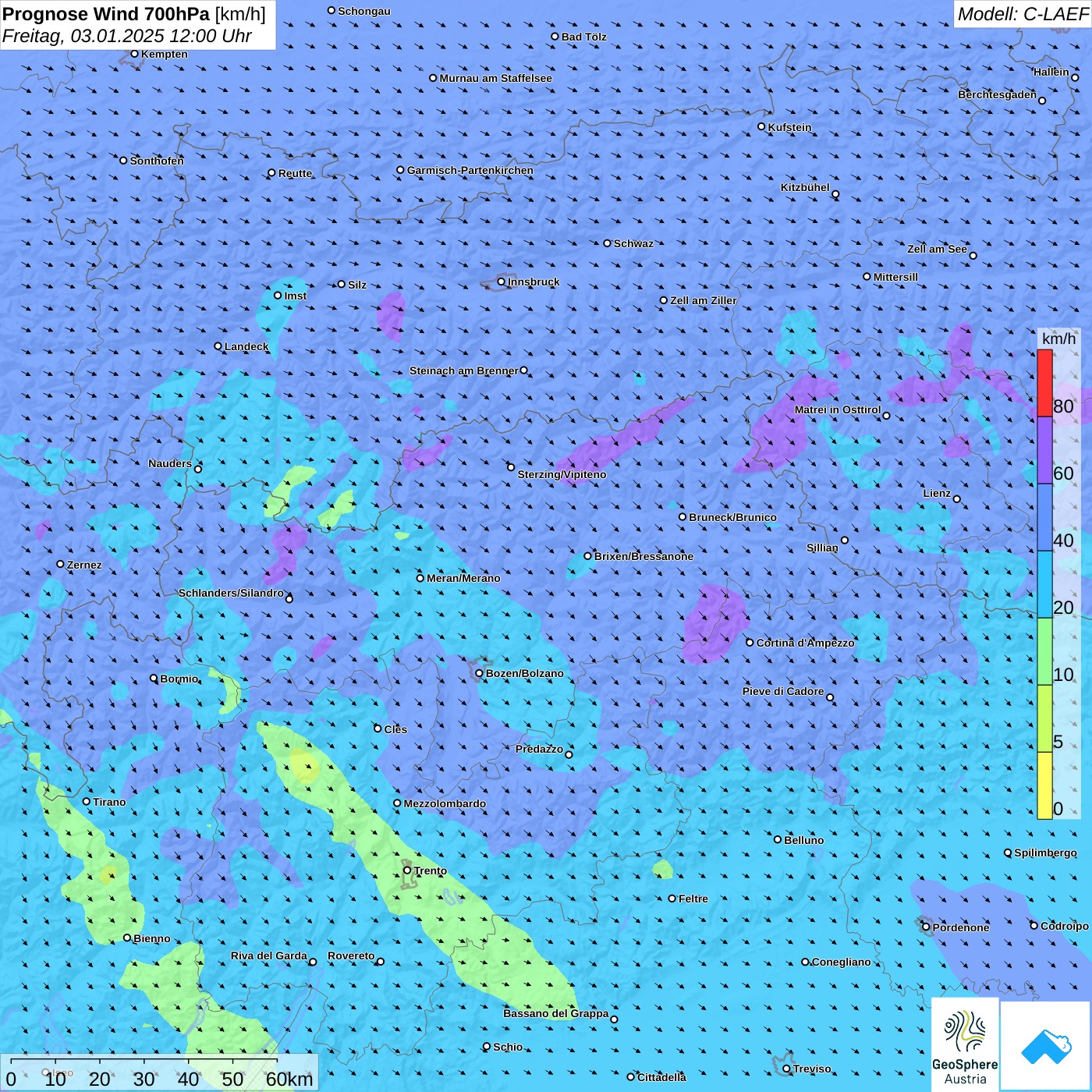Click the red above-80 legend swatch
Viewport: 1092px width, 1092px height.
click(x=1044, y=383)
